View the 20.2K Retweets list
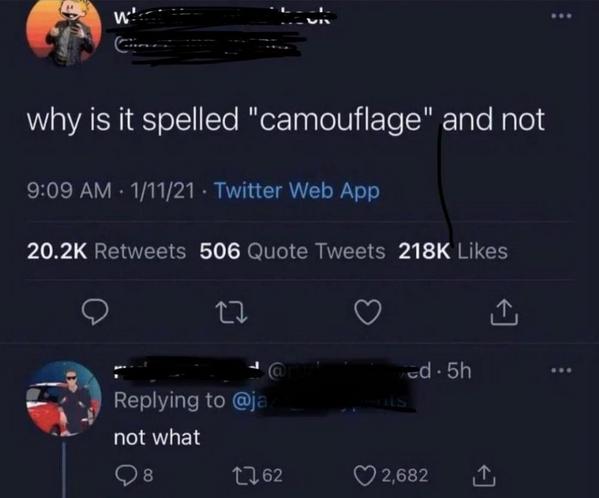The height and width of the screenshot is (498, 599). pos(106,251)
